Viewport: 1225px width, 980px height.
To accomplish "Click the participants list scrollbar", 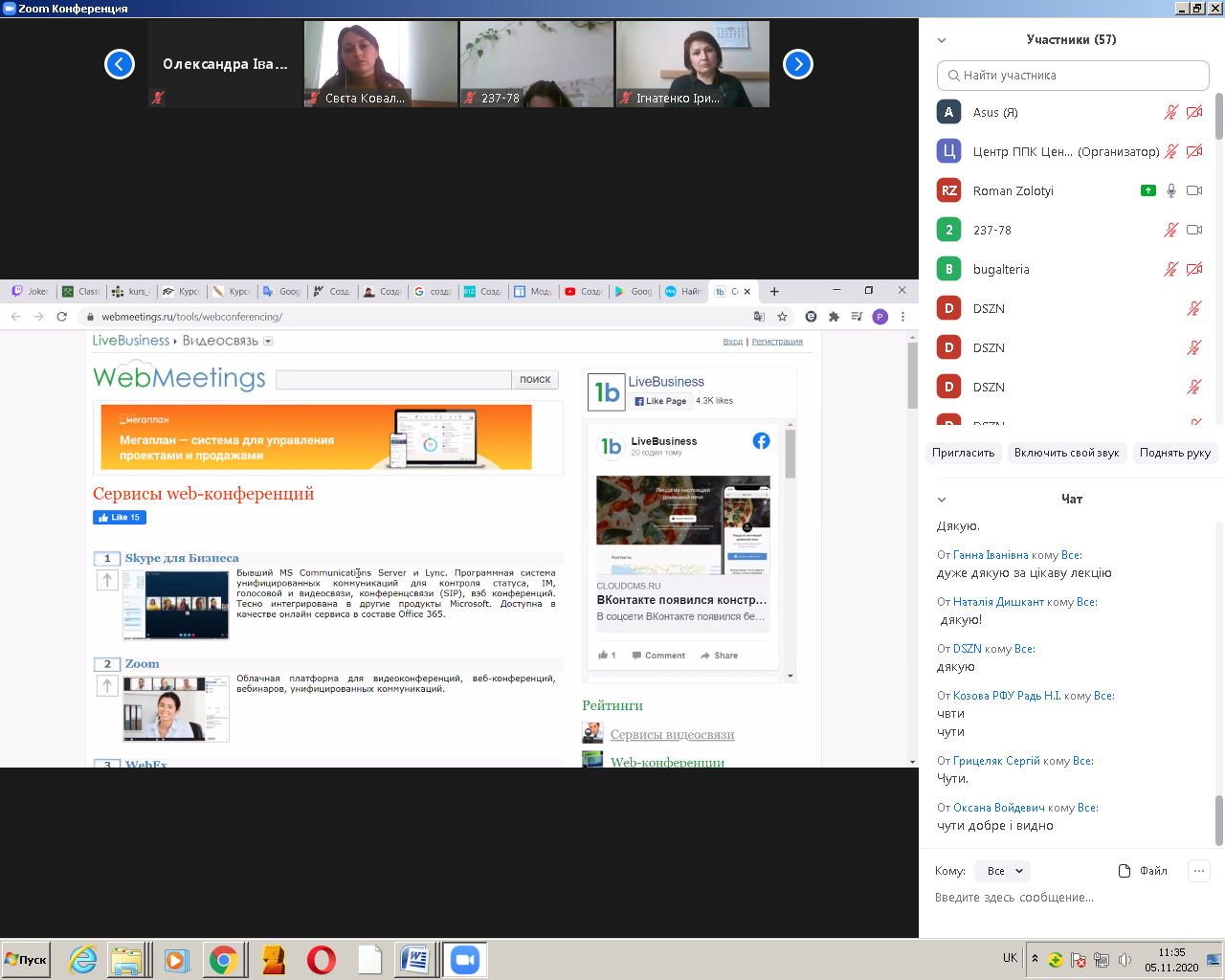I will (1218, 115).
